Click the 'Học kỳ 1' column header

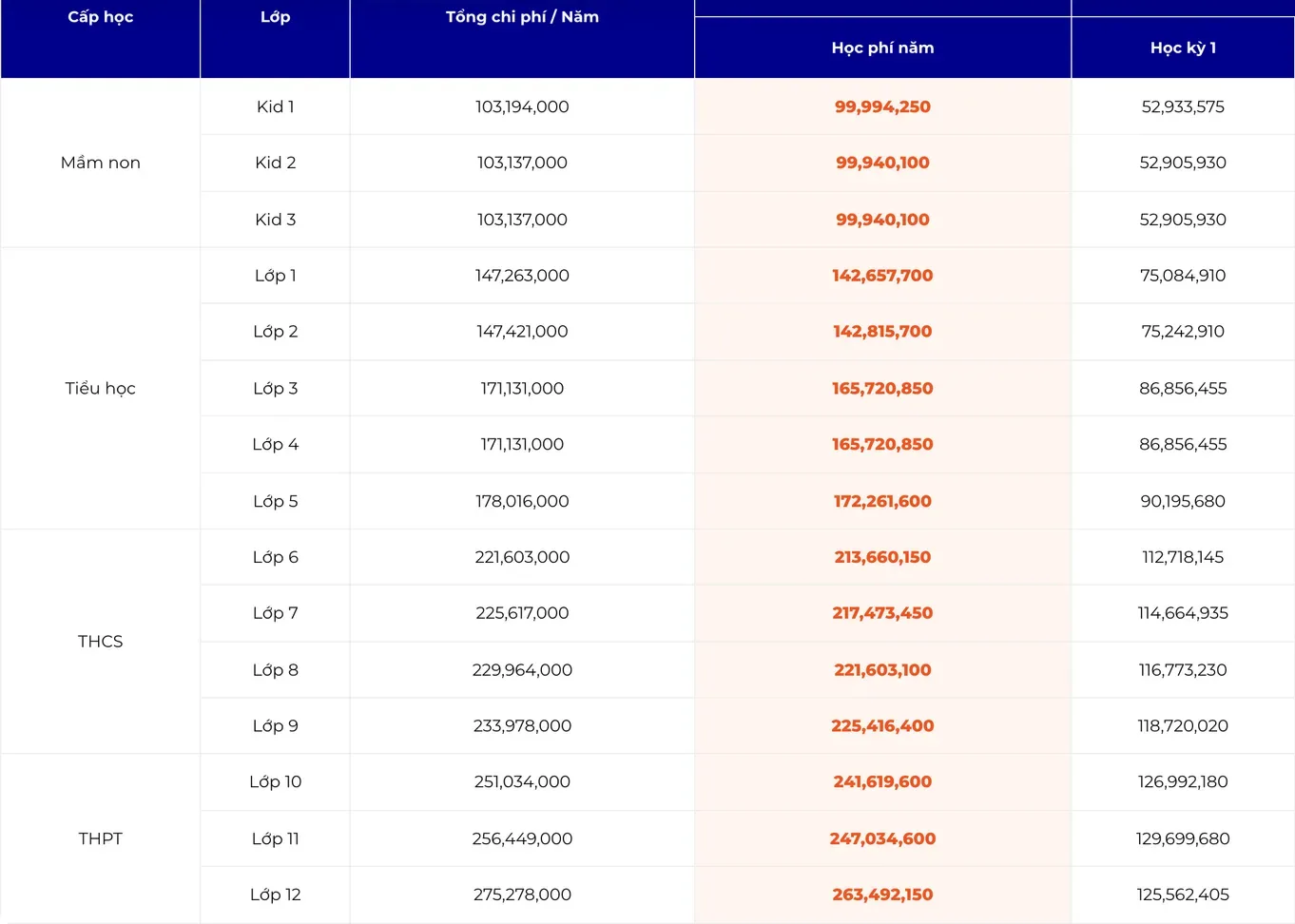point(1183,48)
